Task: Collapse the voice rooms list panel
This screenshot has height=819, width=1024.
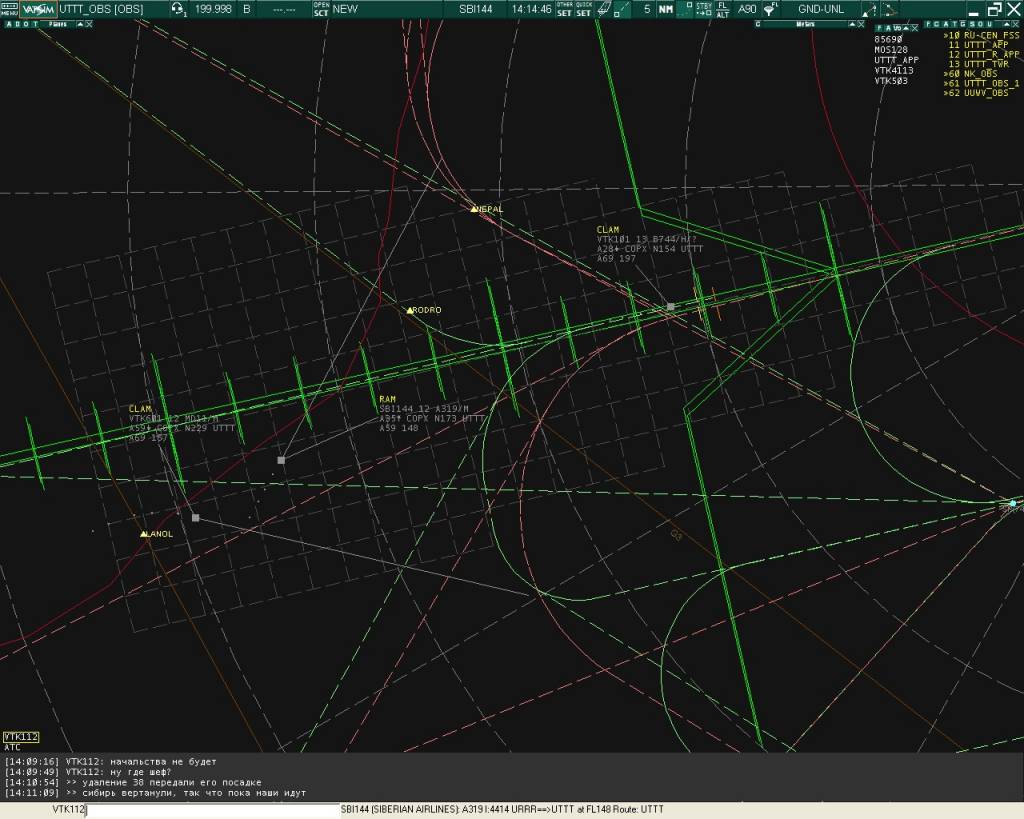Action: tap(906, 28)
